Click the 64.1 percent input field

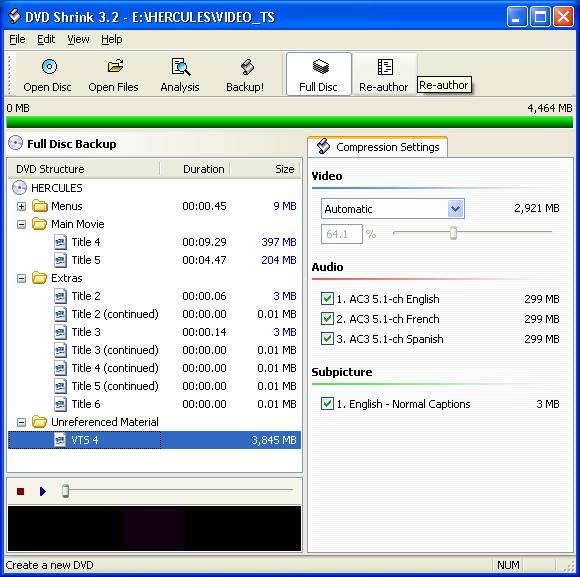point(341,234)
